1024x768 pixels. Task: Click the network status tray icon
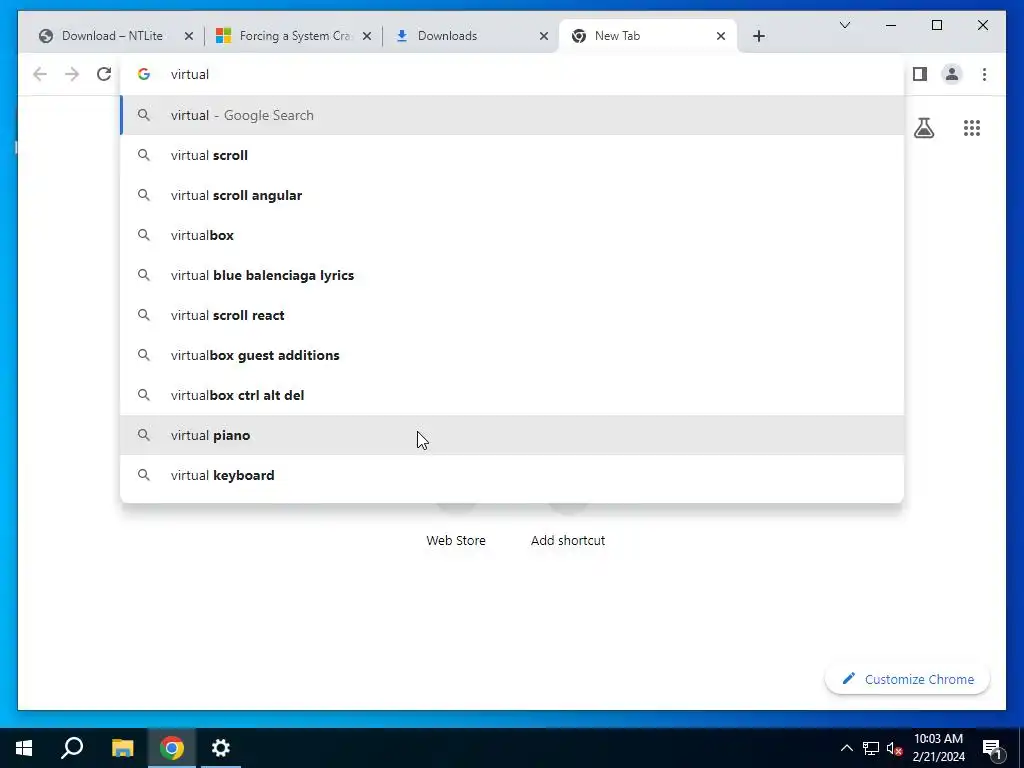(x=871, y=748)
